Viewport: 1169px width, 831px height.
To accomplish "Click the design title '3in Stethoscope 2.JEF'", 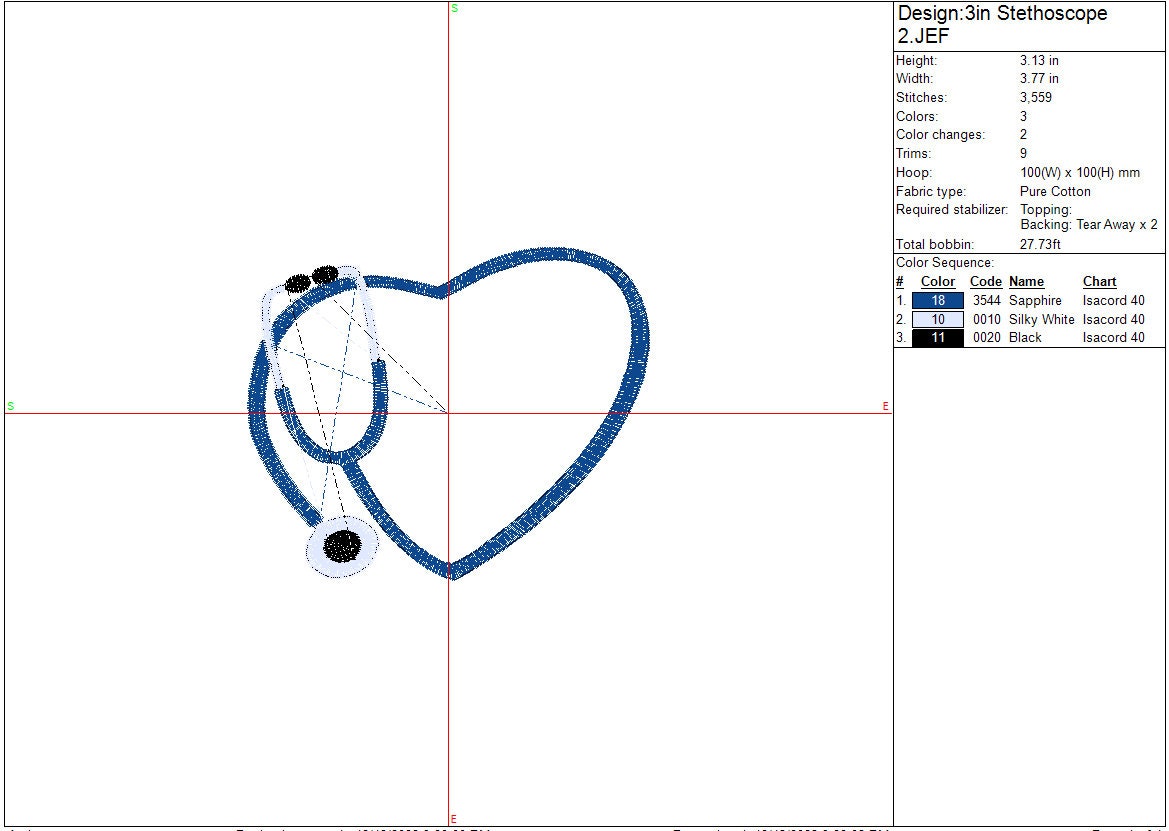I will tap(1001, 25).
